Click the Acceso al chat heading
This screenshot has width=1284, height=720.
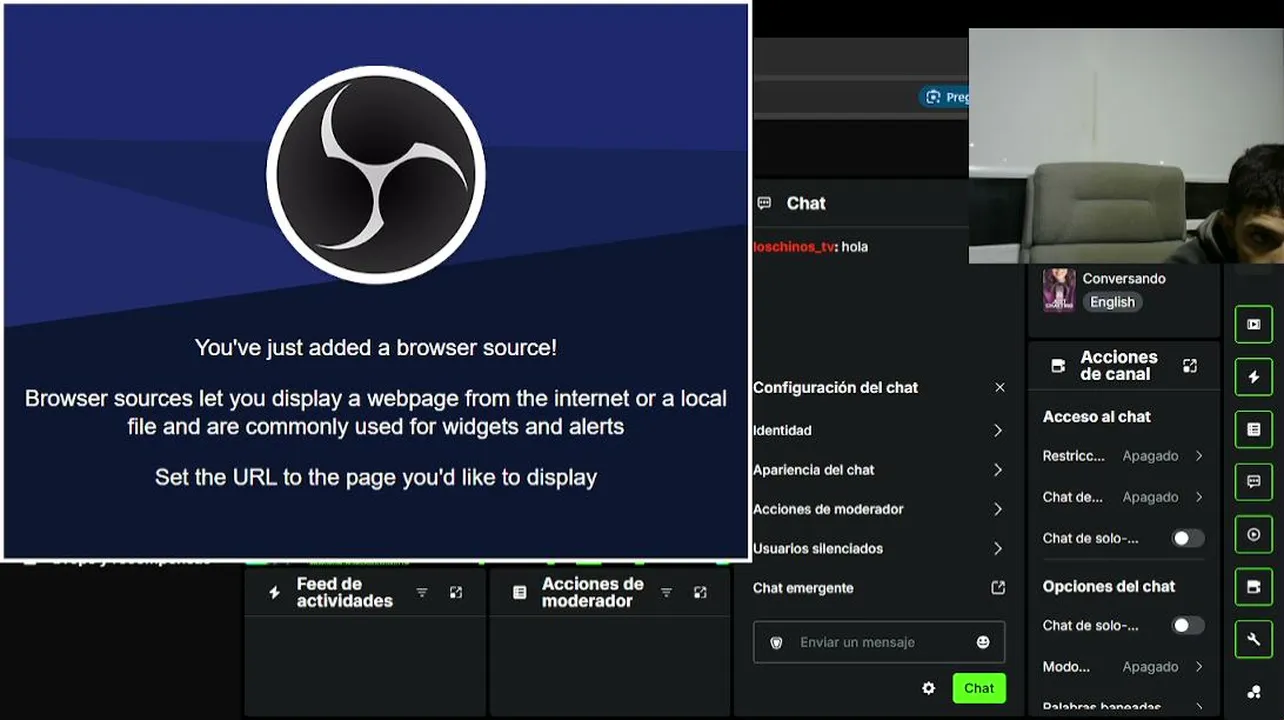coord(1097,416)
